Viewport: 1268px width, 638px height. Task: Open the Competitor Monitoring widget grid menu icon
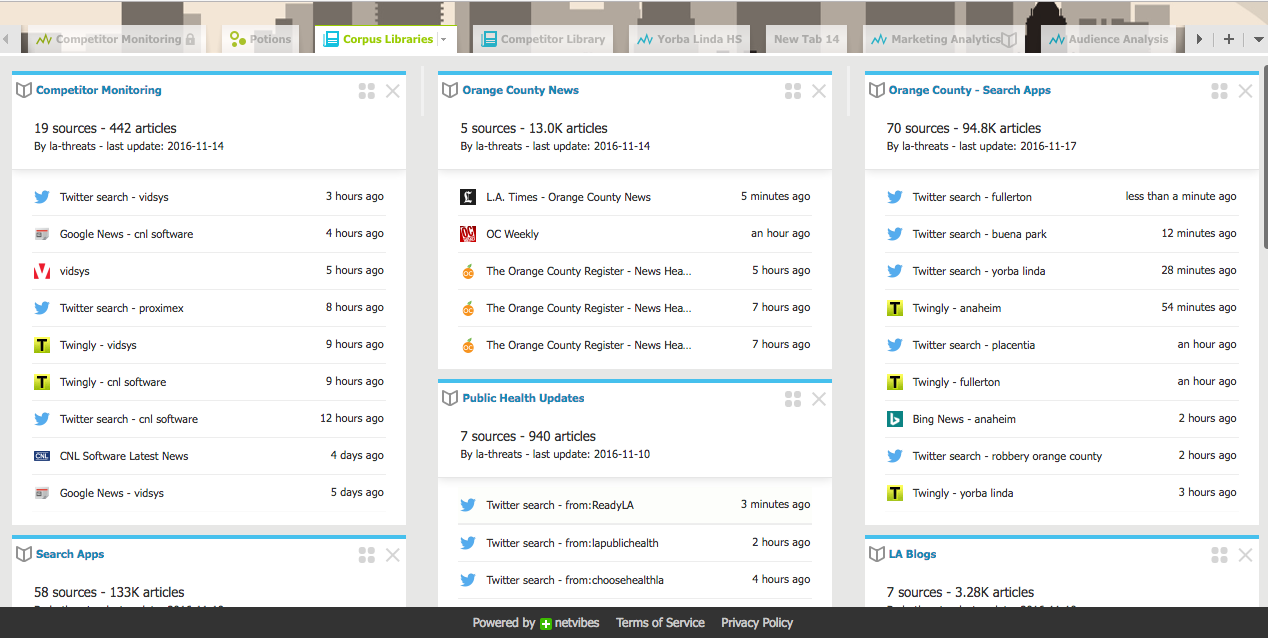coord(366,91)
